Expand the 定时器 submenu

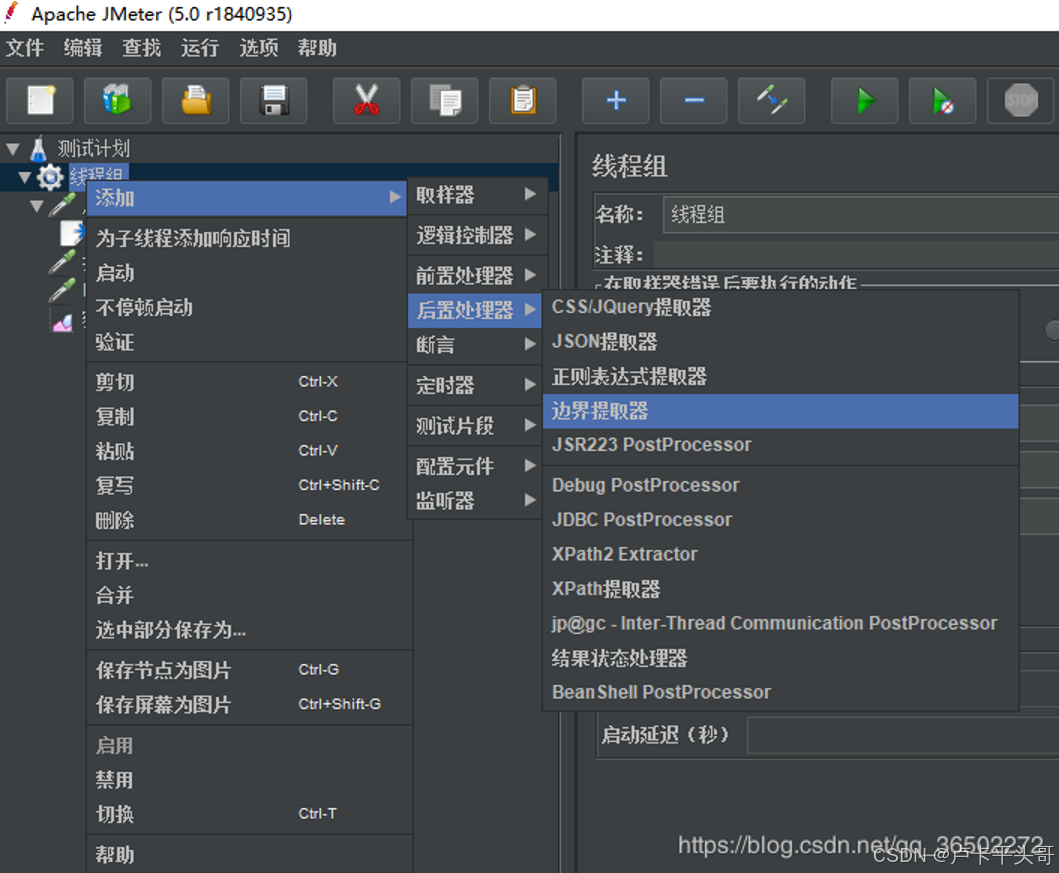[475, 386]
